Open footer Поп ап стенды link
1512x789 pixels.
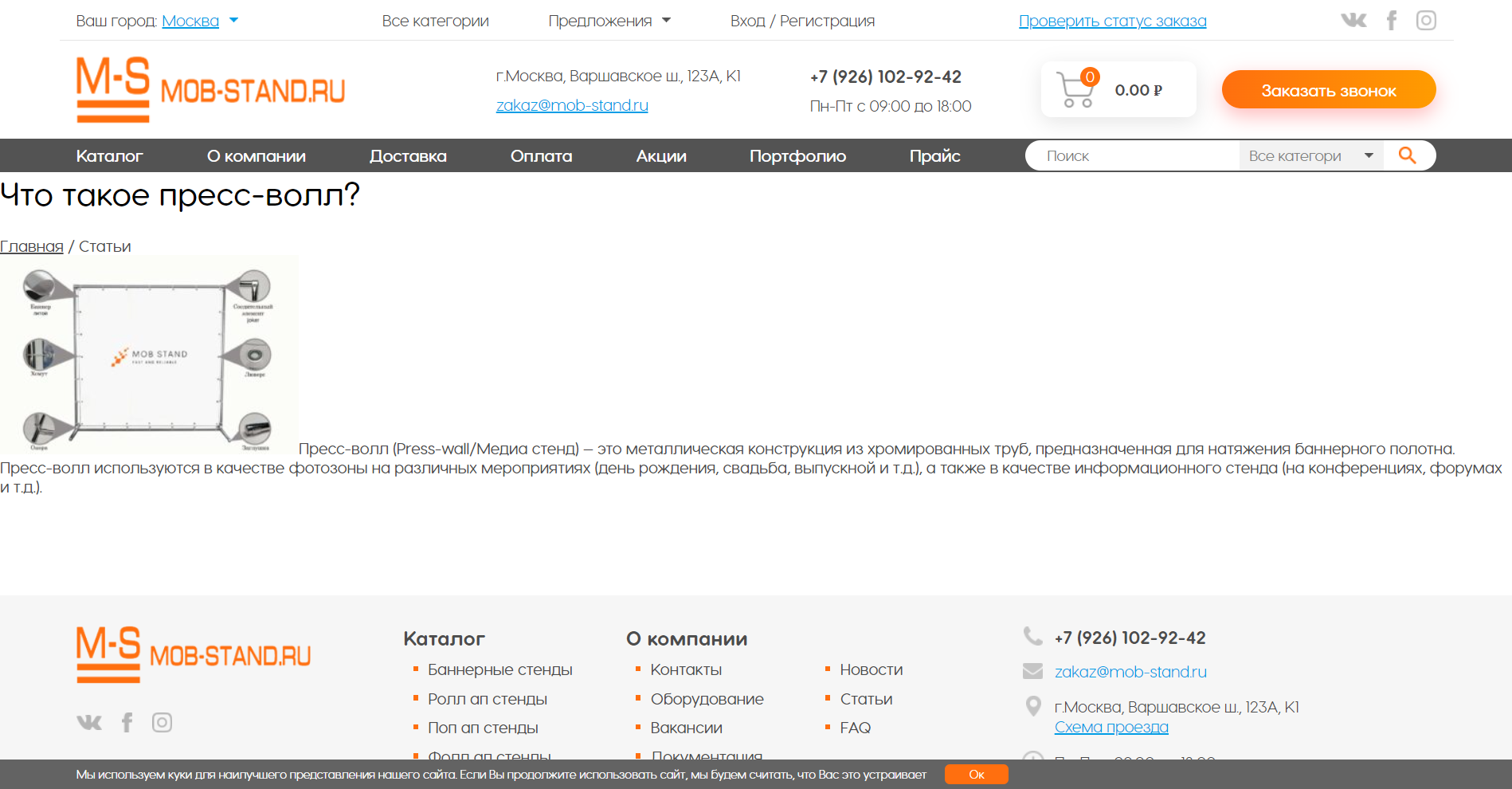(483, 728)
